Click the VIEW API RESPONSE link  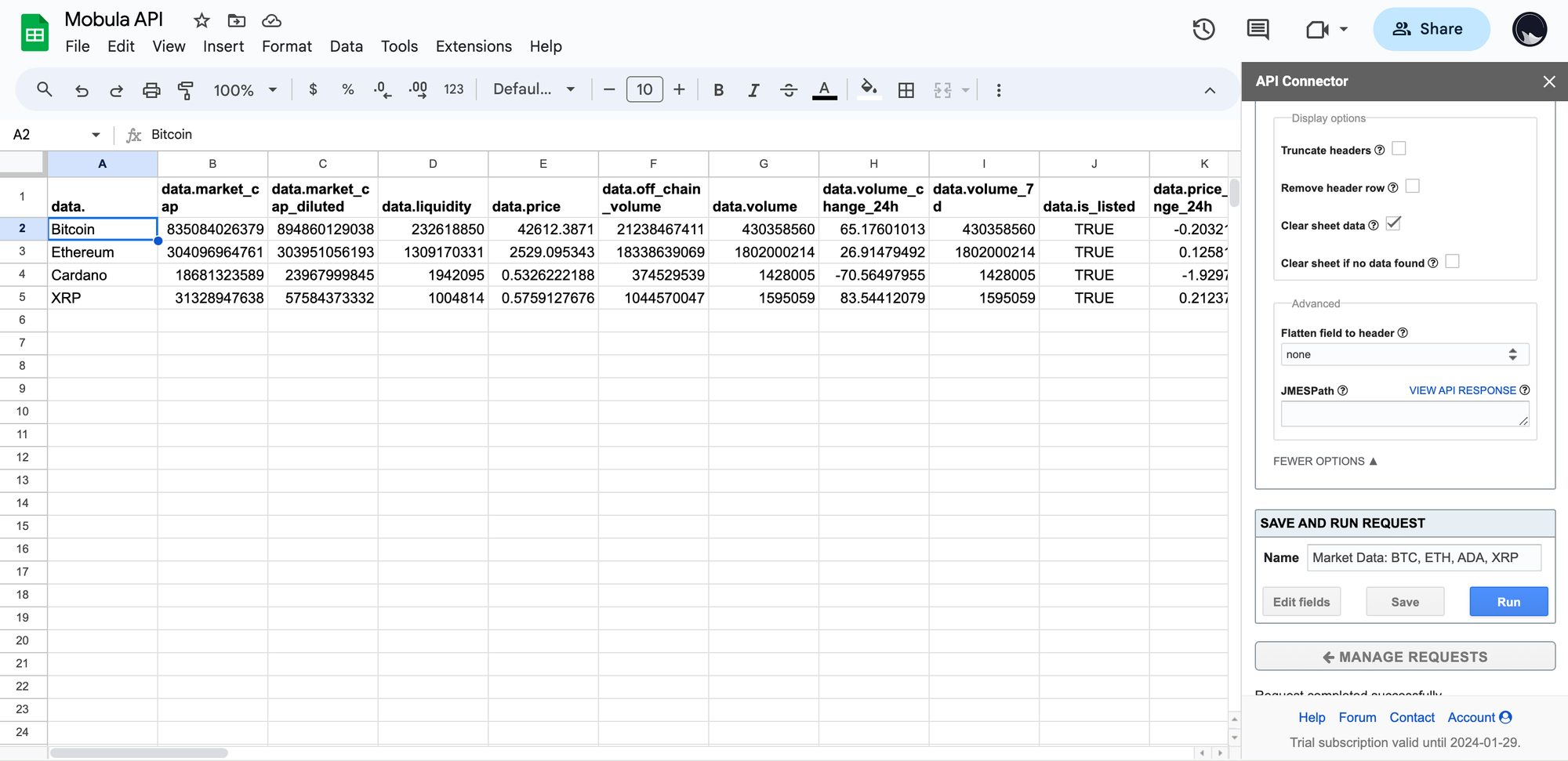(x=1462, y=390)
